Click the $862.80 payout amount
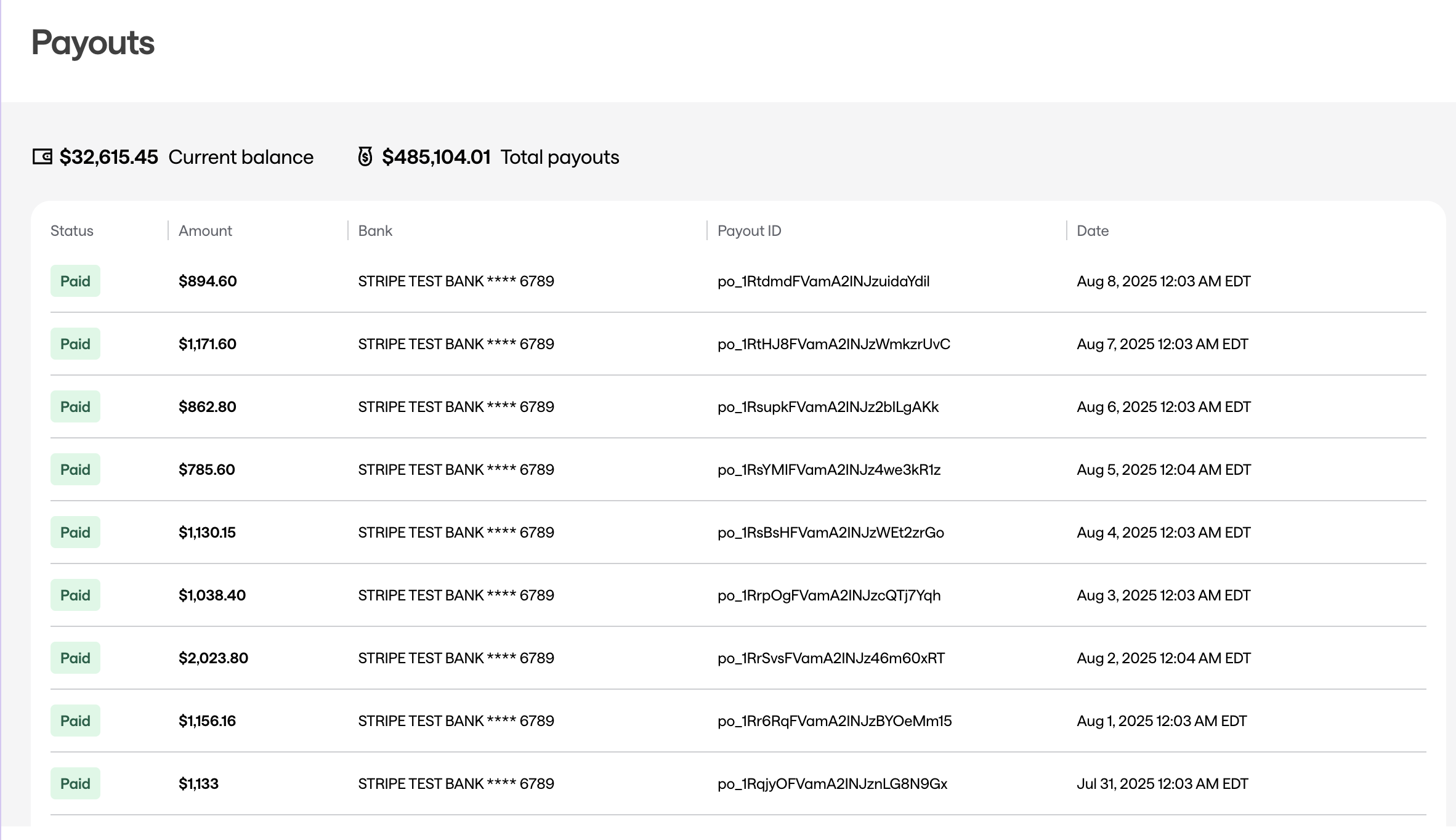This screenshot has height=840, width=1456. click(x=207, y=407)
